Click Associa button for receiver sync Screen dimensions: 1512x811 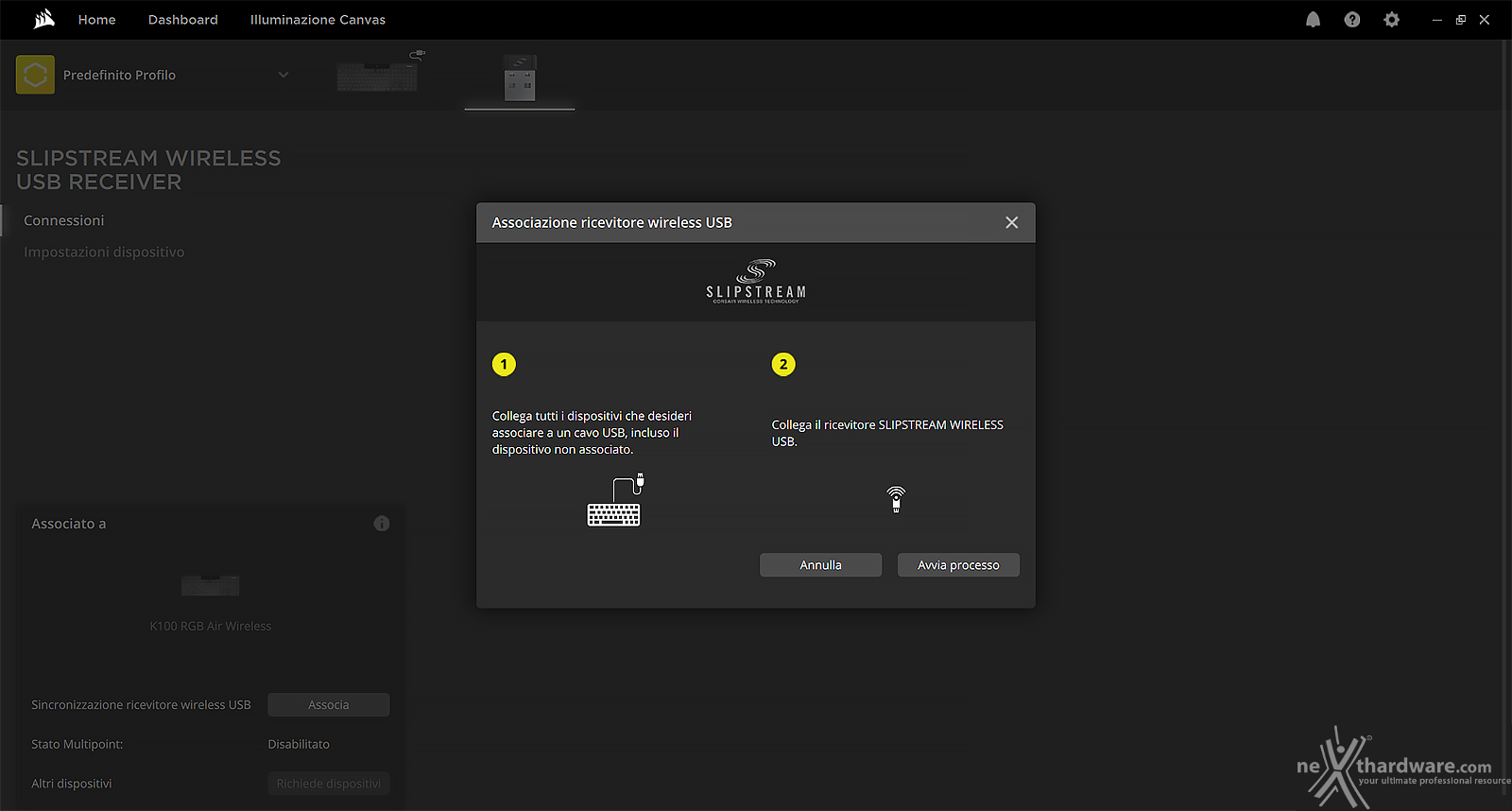tap(328, 705)
